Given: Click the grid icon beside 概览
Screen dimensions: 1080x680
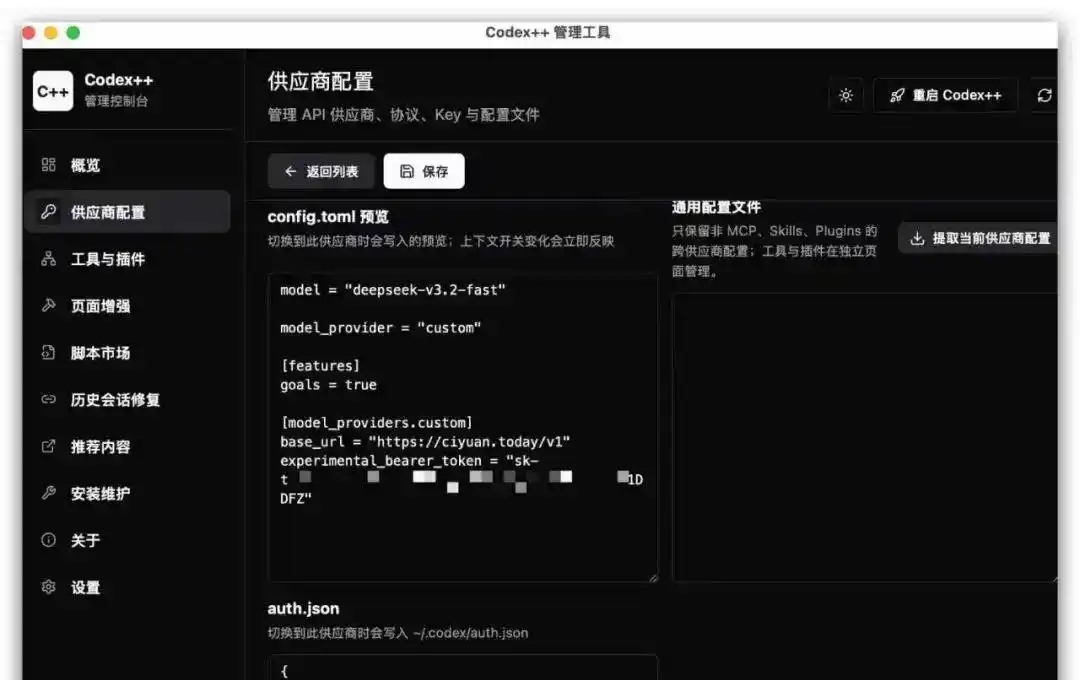Looking at the screenshot, I should (x=48, y=165).
